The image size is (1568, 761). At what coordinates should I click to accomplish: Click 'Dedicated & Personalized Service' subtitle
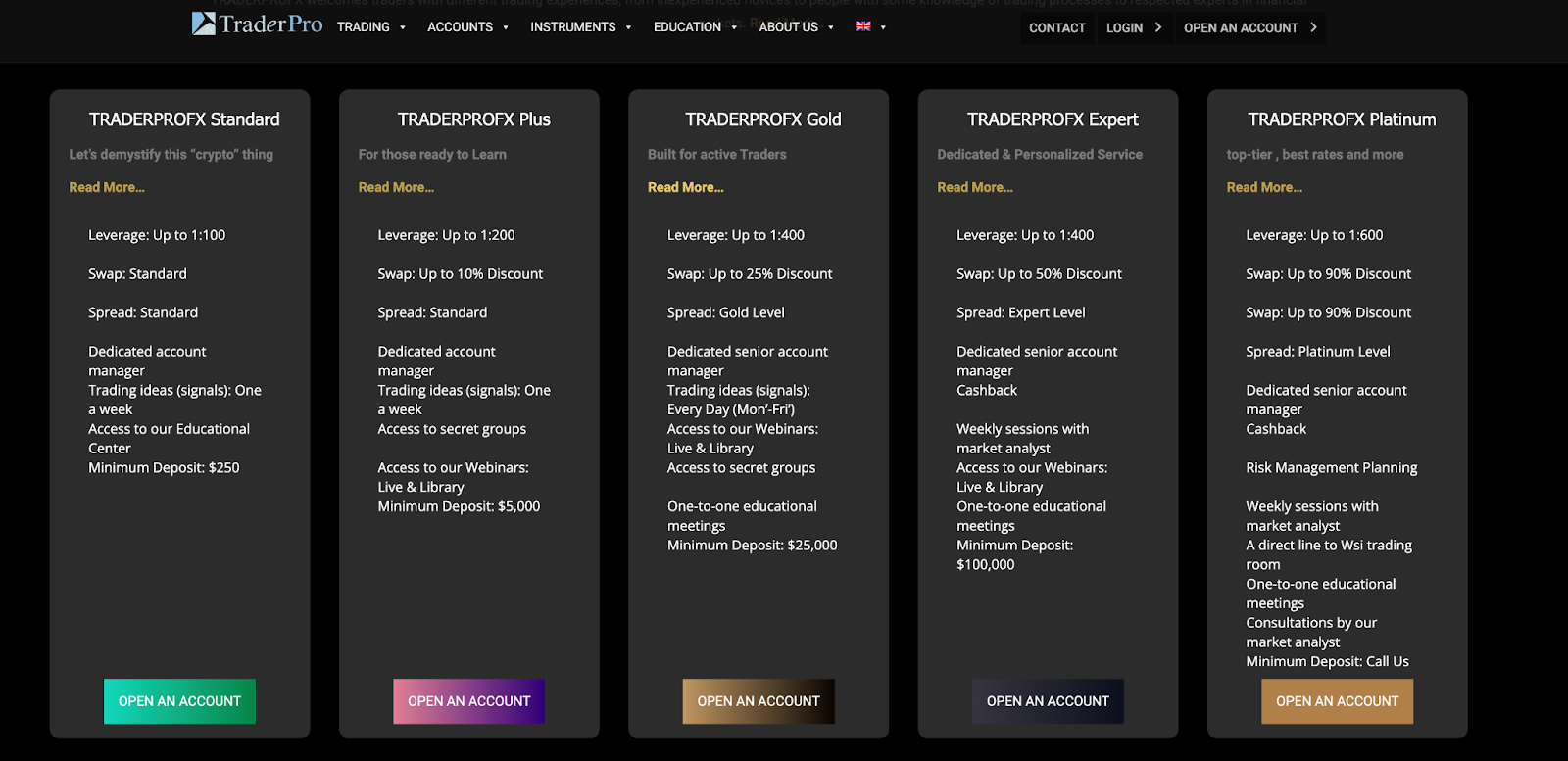pos(1040,155)
